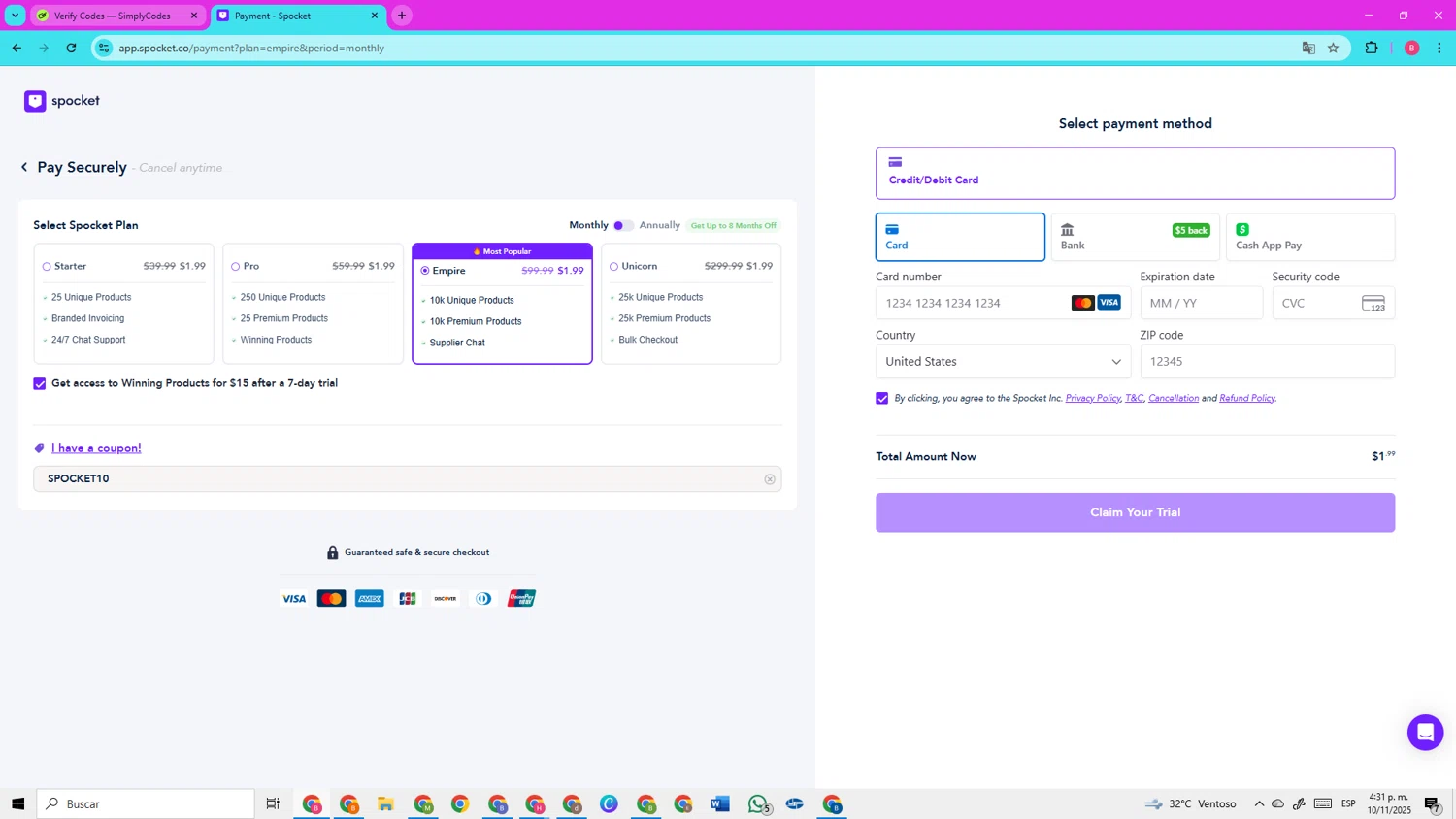Focus the expiration date field

tap(1201, 304)
